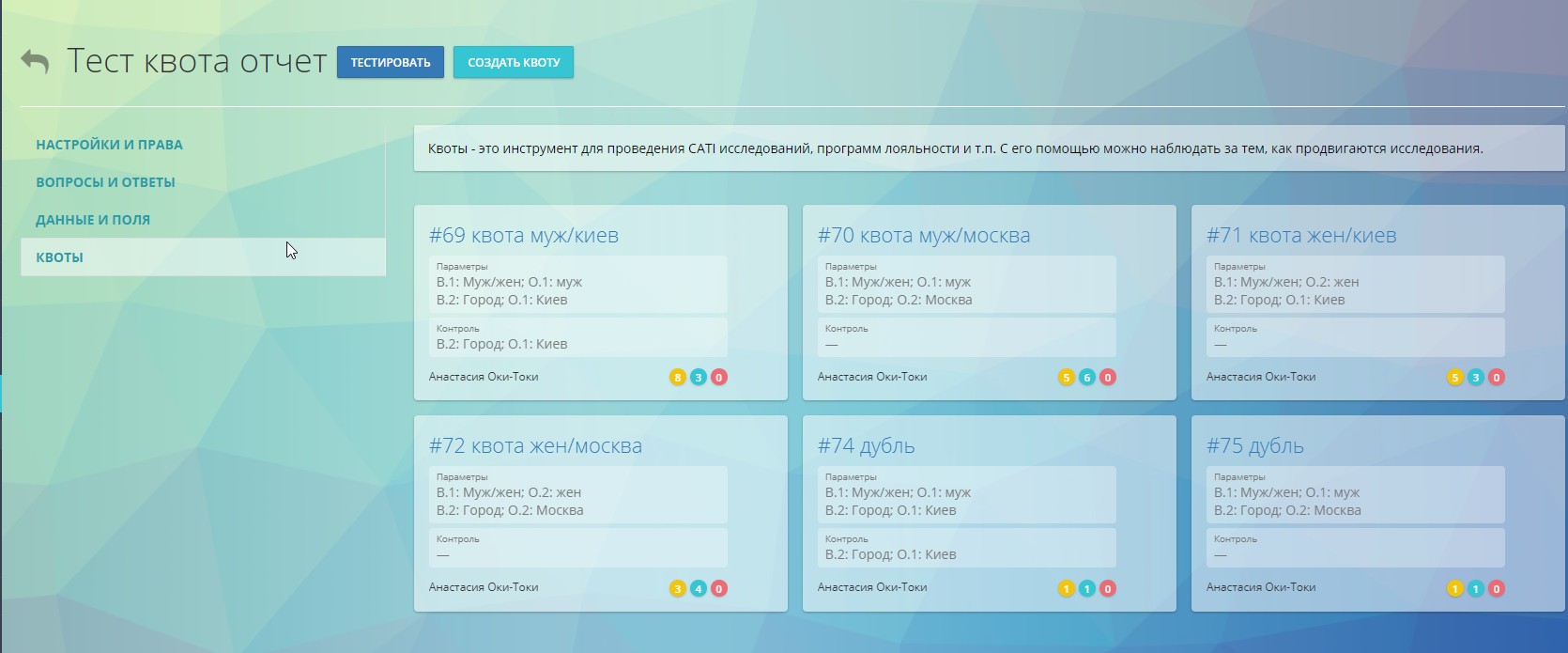
Task: Click the ТЕСТИРОВАТЬ button
Action: [x=390, y=63]
